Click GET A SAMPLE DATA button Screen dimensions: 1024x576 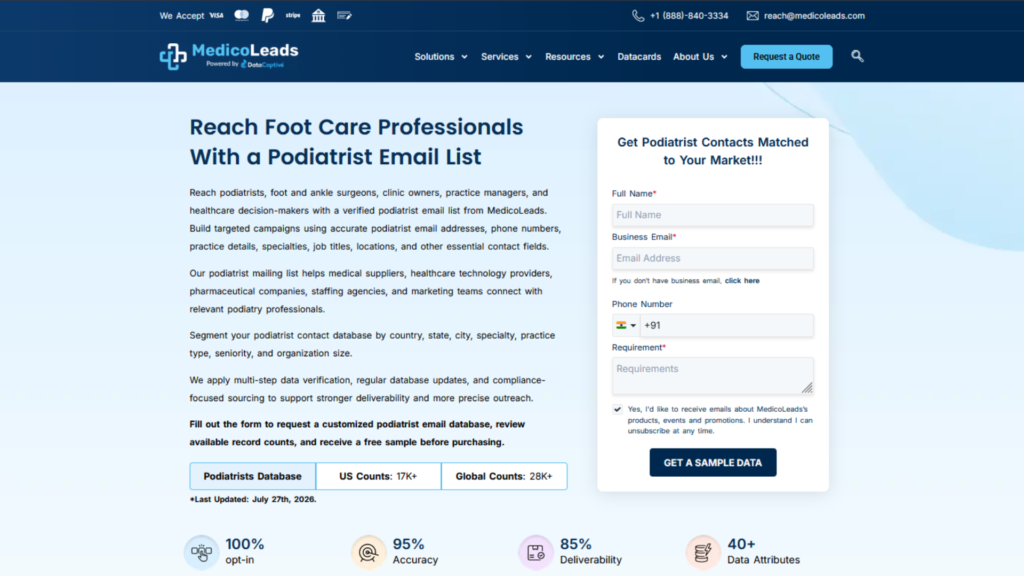712,462
